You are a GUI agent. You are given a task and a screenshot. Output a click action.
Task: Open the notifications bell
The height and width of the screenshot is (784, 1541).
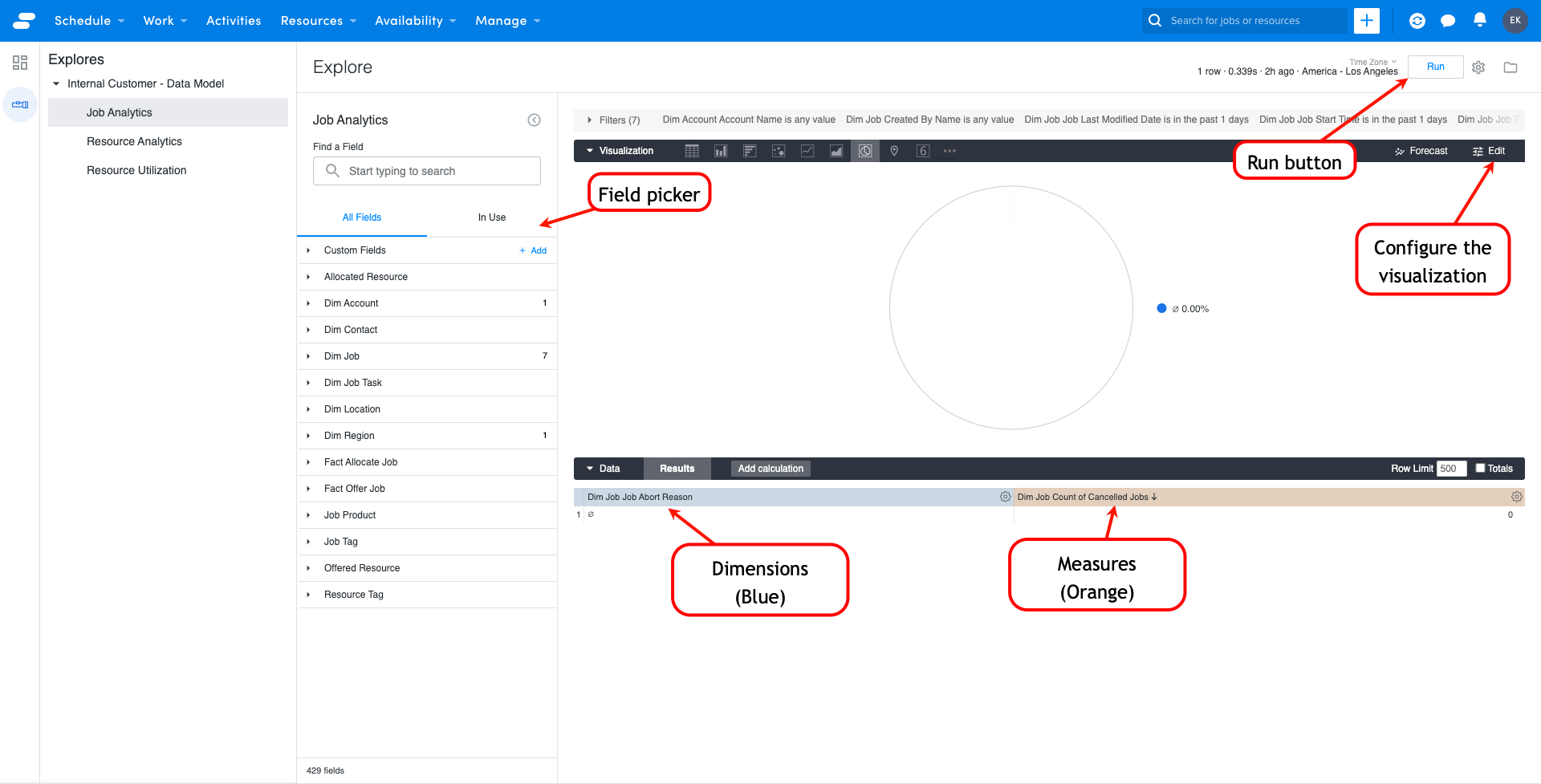pyautogui.click(x=1480, y=20)
